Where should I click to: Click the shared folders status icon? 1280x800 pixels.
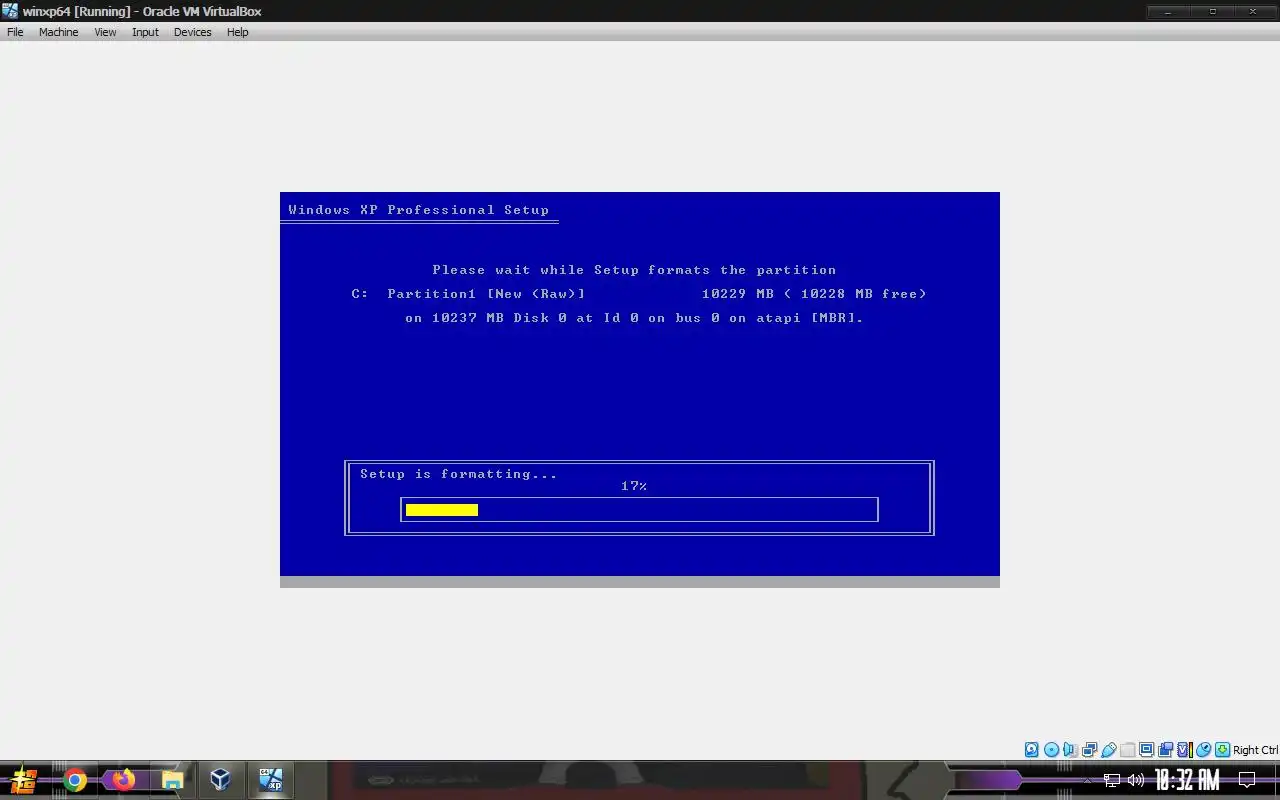click(1127, 750)
